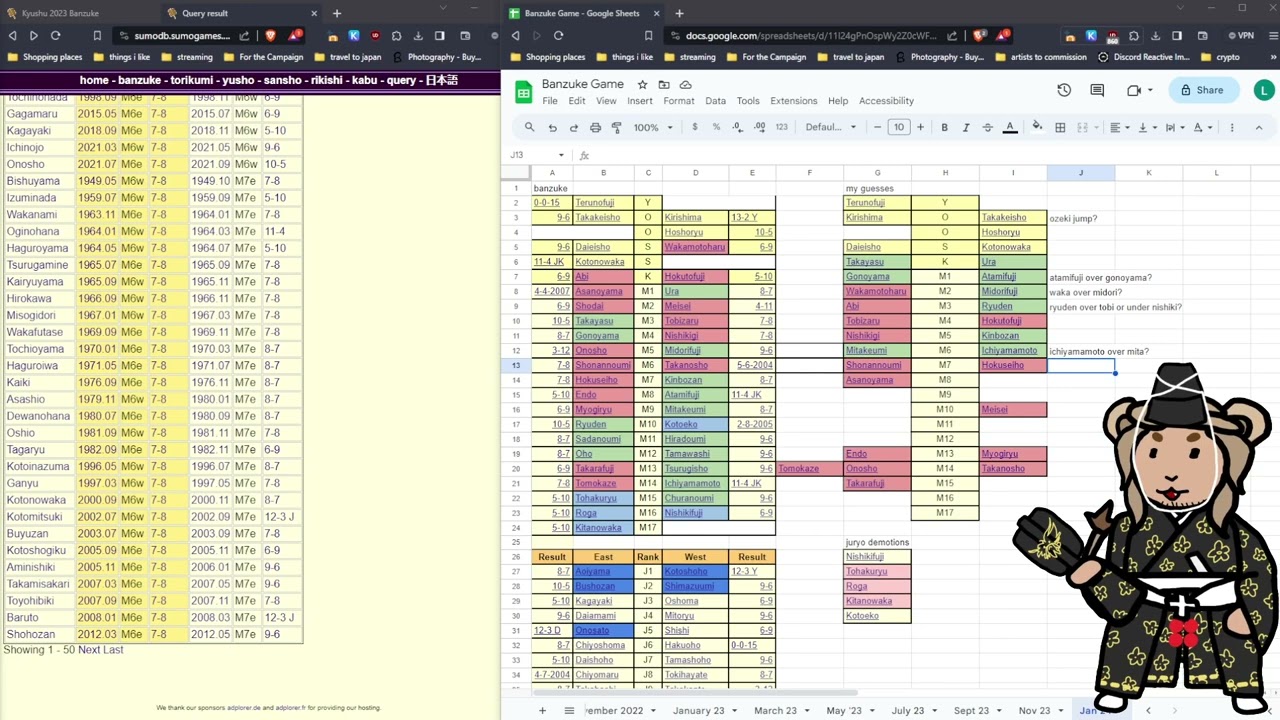The width and height of the screenshot is (1280, 720).
Task: Format as currency with the dollar icon
Action: [695, 127]
